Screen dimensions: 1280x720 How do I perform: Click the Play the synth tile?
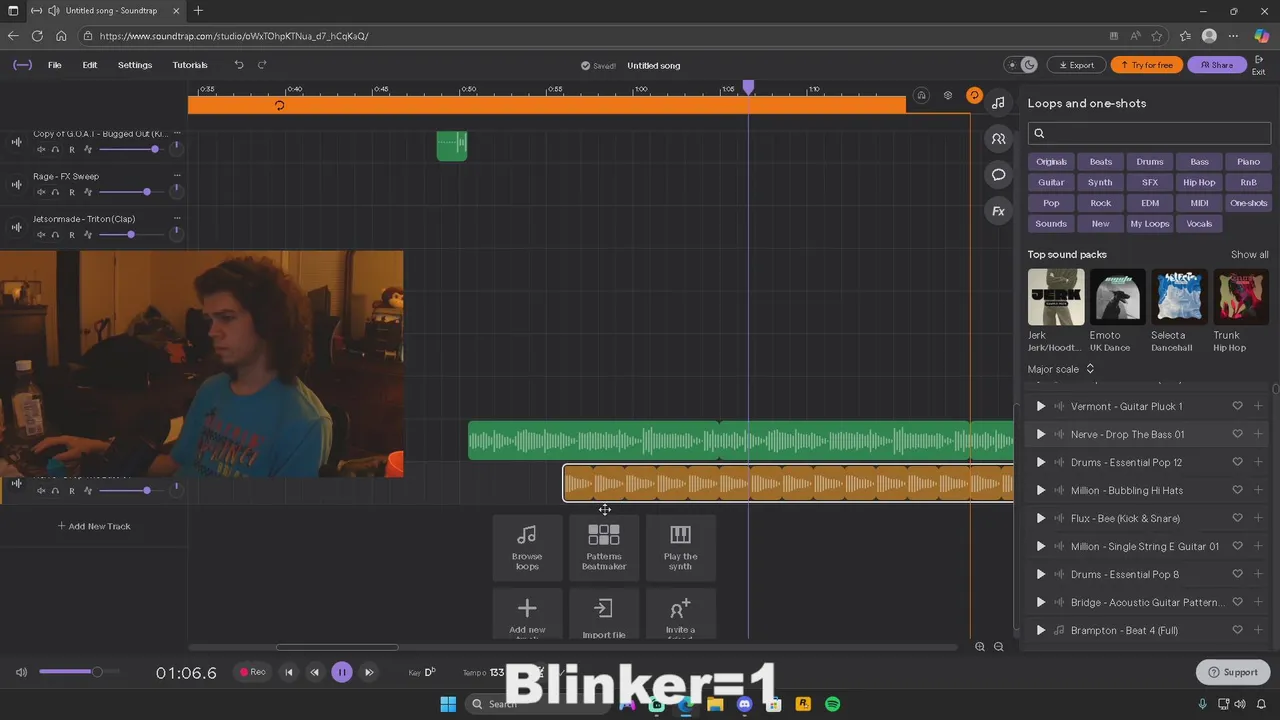680,548
